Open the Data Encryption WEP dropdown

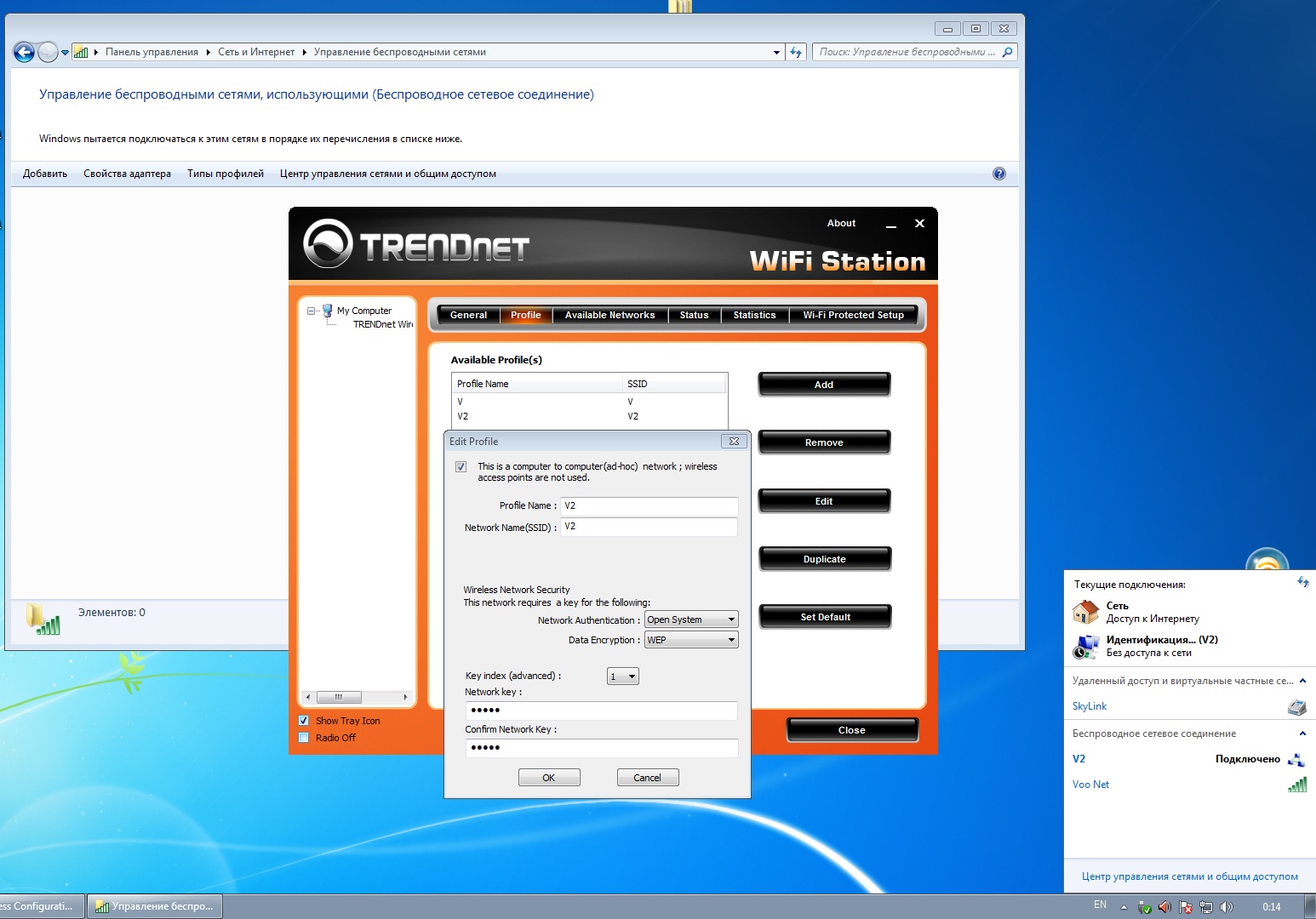[690, 640]
